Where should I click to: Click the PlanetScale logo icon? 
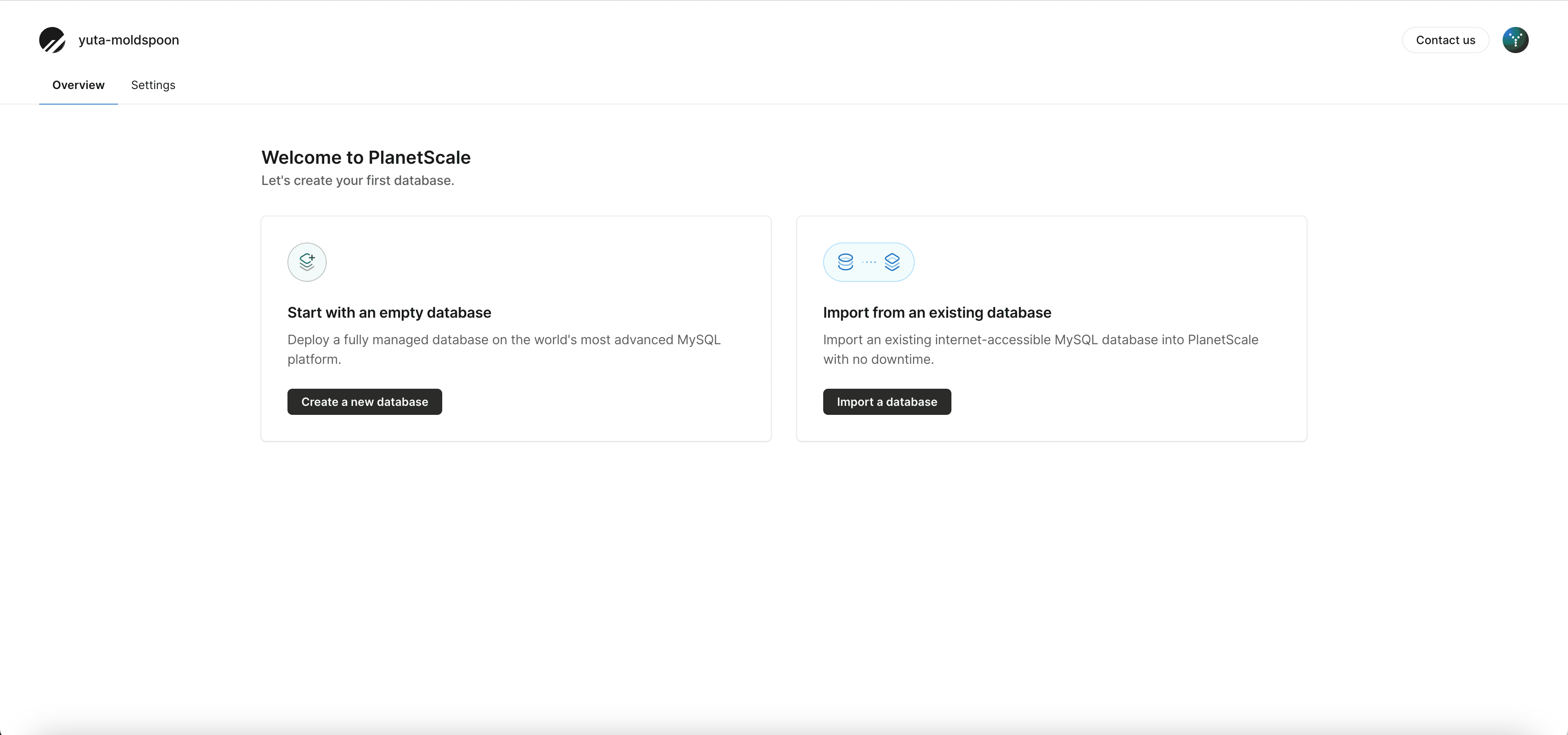tap(52, 40)
